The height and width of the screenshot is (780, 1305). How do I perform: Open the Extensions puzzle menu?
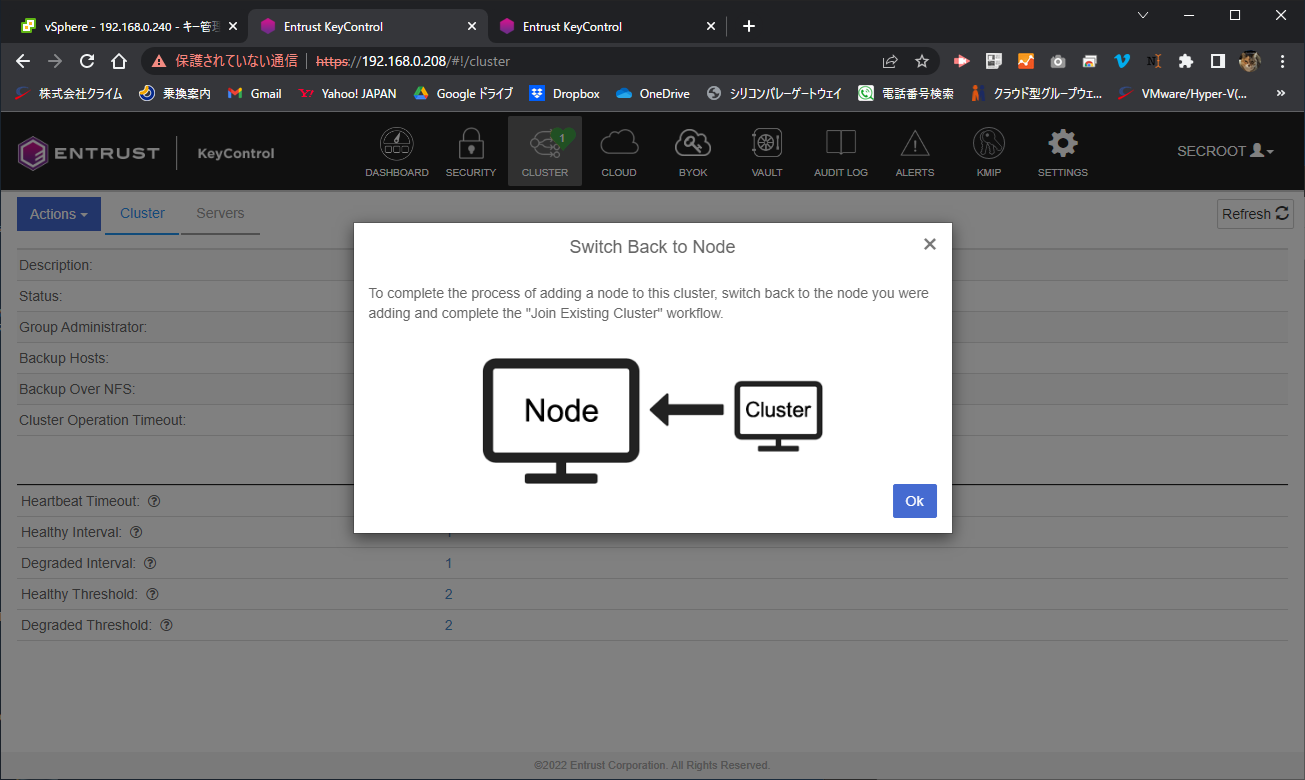point(1186,61)
